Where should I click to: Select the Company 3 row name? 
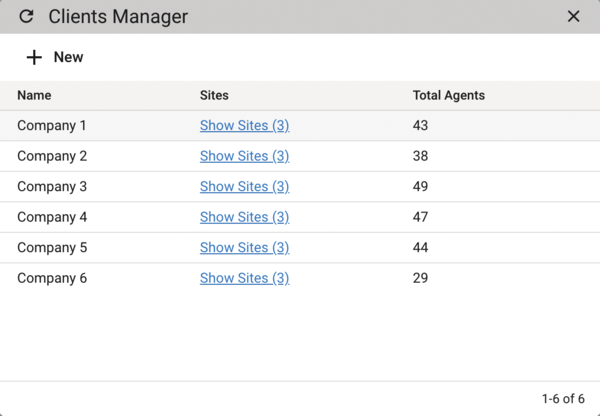point(52,187)
